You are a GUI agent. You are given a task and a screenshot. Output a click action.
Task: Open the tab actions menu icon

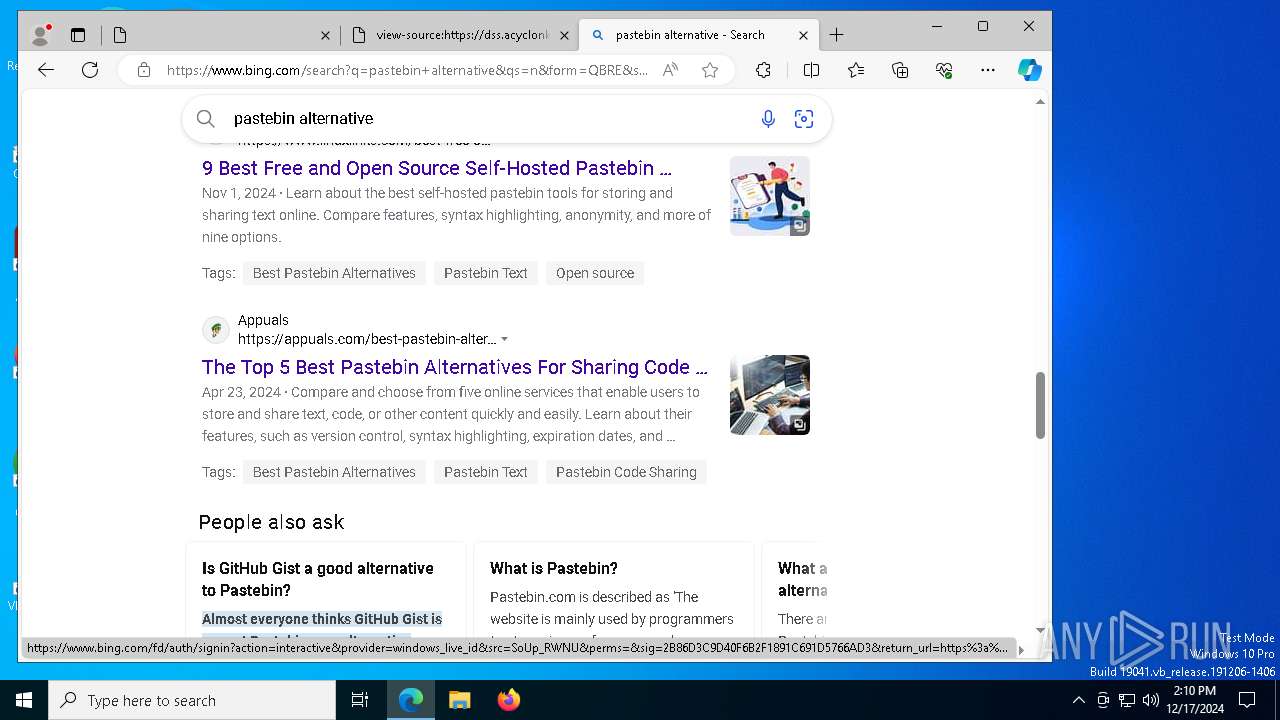click(78, 35)
